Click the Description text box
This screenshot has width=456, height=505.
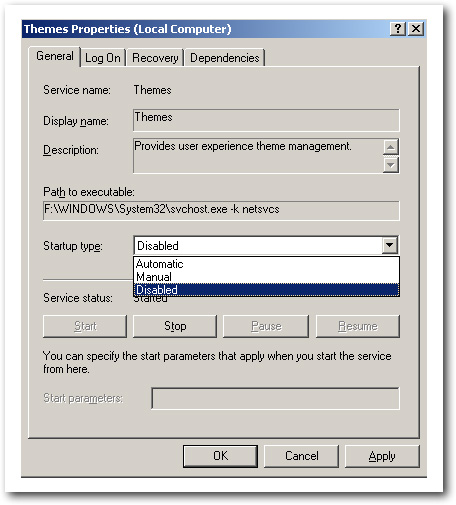pos(258,156)
